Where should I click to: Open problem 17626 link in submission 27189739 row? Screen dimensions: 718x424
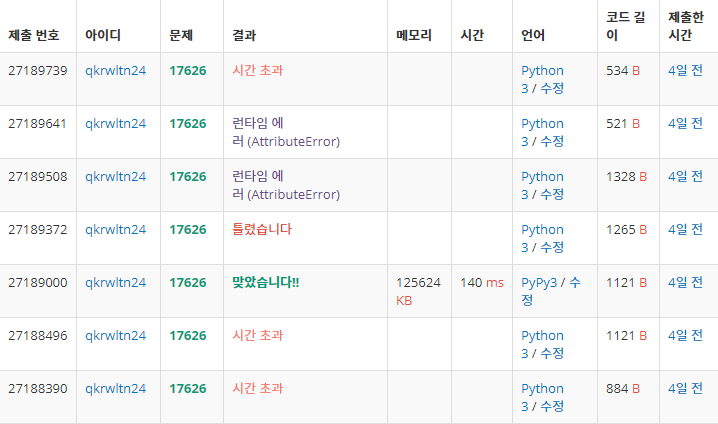[x=188, y=71]
